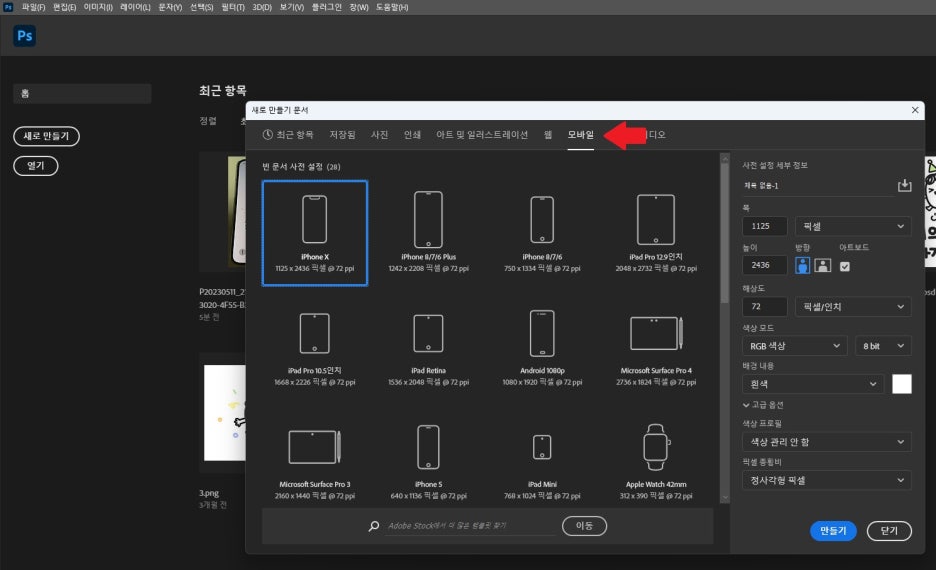This screenshot has width=936, height=570.
Task: Select the iPad Pro 10.5 inch preset
Action: (x=315, y=347)
